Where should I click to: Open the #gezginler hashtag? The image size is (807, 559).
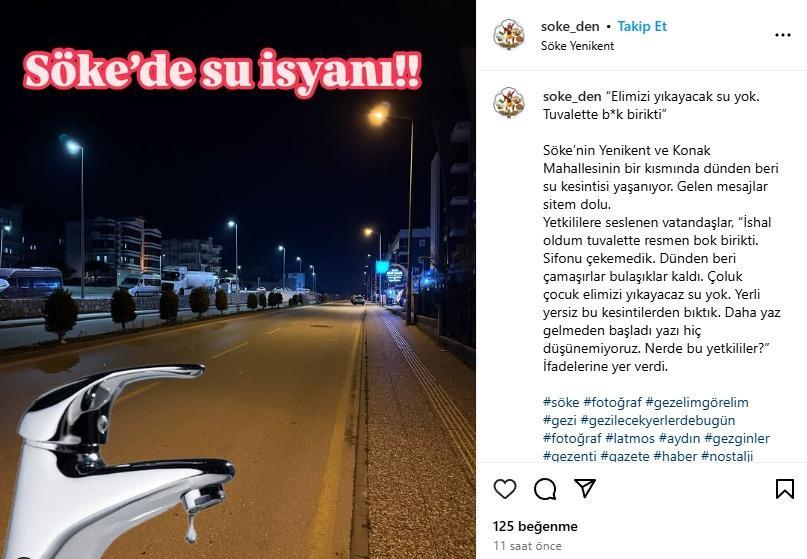coord(737,439)
